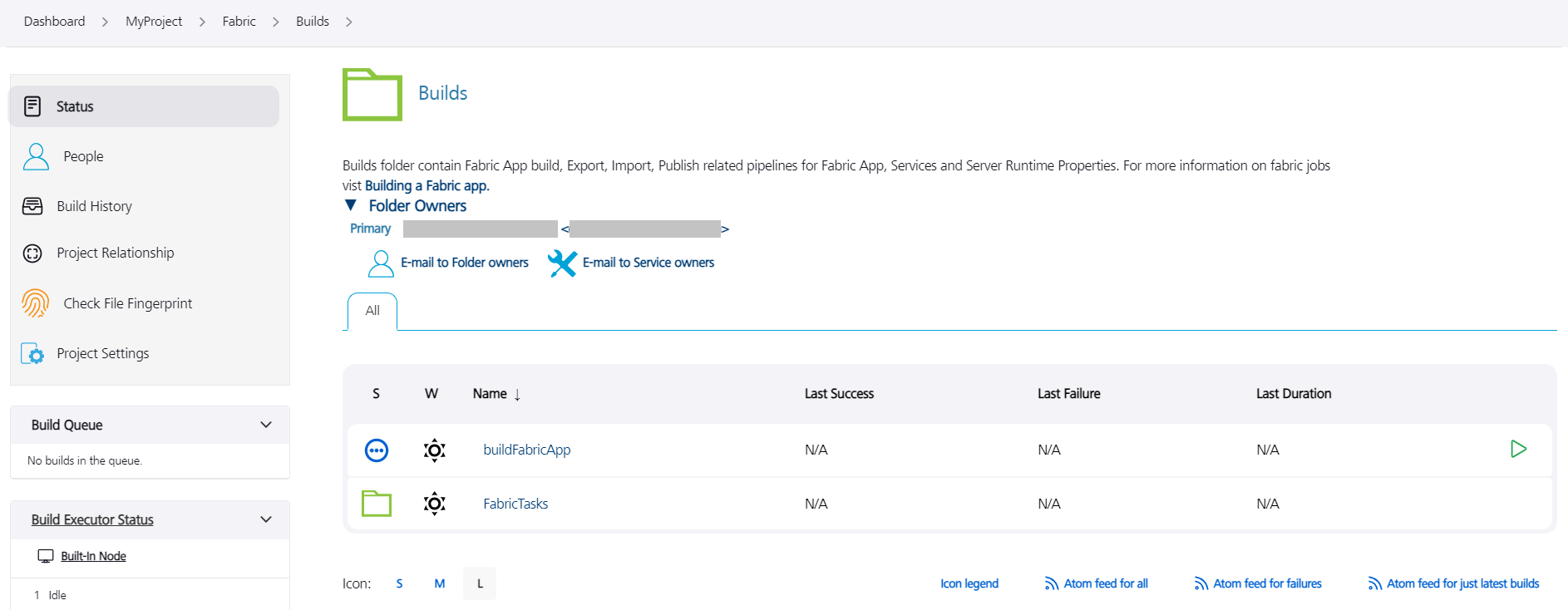Click the Check File Fingerprint icon

click(x=35, y=303)
